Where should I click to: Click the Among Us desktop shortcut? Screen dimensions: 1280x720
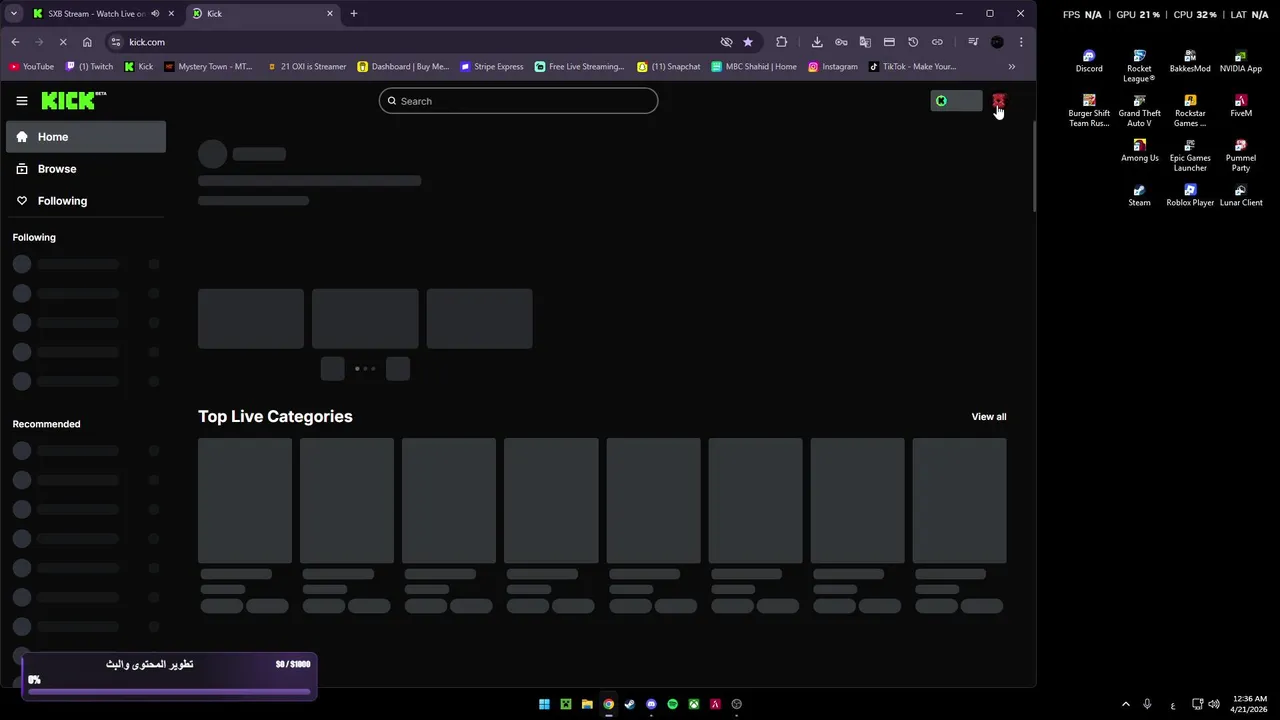[1139, 151]
